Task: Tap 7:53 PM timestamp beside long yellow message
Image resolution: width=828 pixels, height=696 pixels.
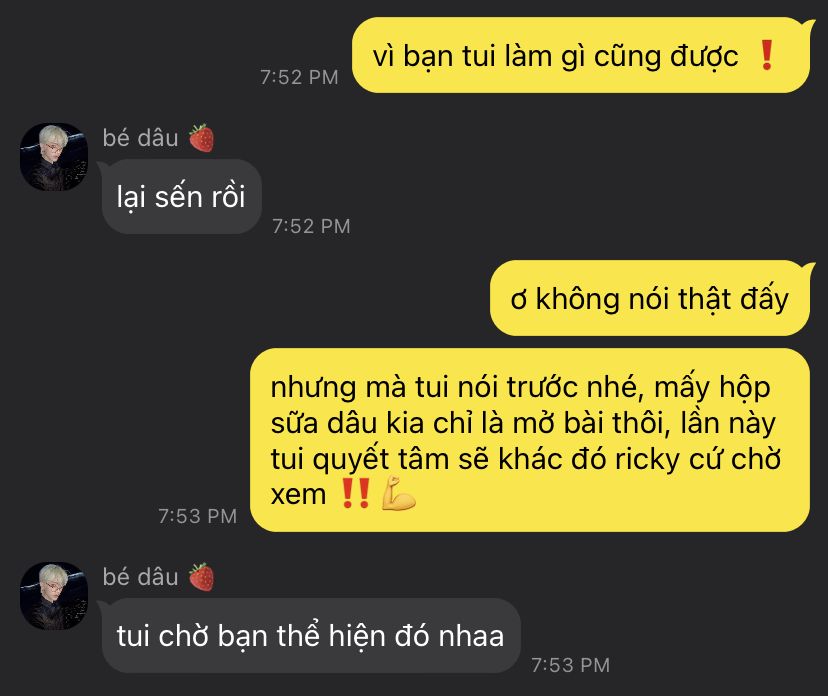Action: click(197, 516)
